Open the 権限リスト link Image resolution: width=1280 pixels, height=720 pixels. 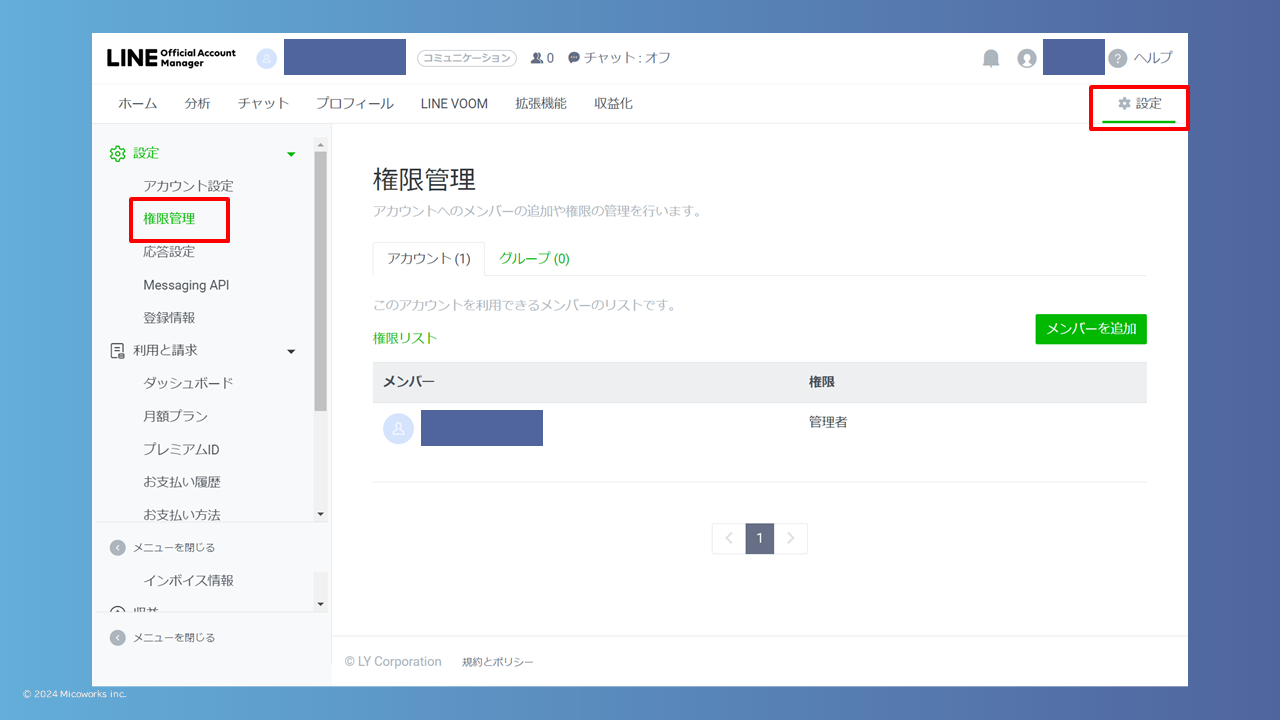(x=405, y=338)
